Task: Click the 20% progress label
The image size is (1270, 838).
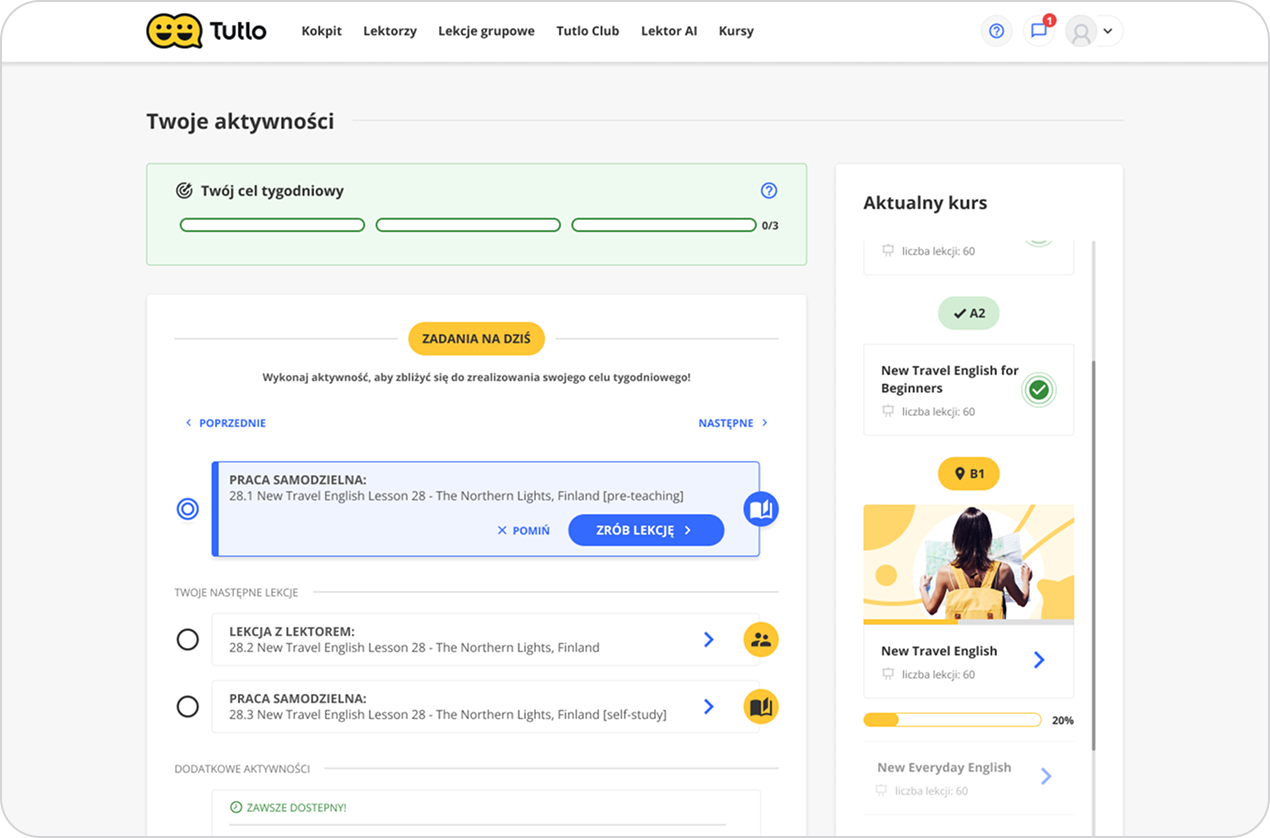Action: 1063,721
